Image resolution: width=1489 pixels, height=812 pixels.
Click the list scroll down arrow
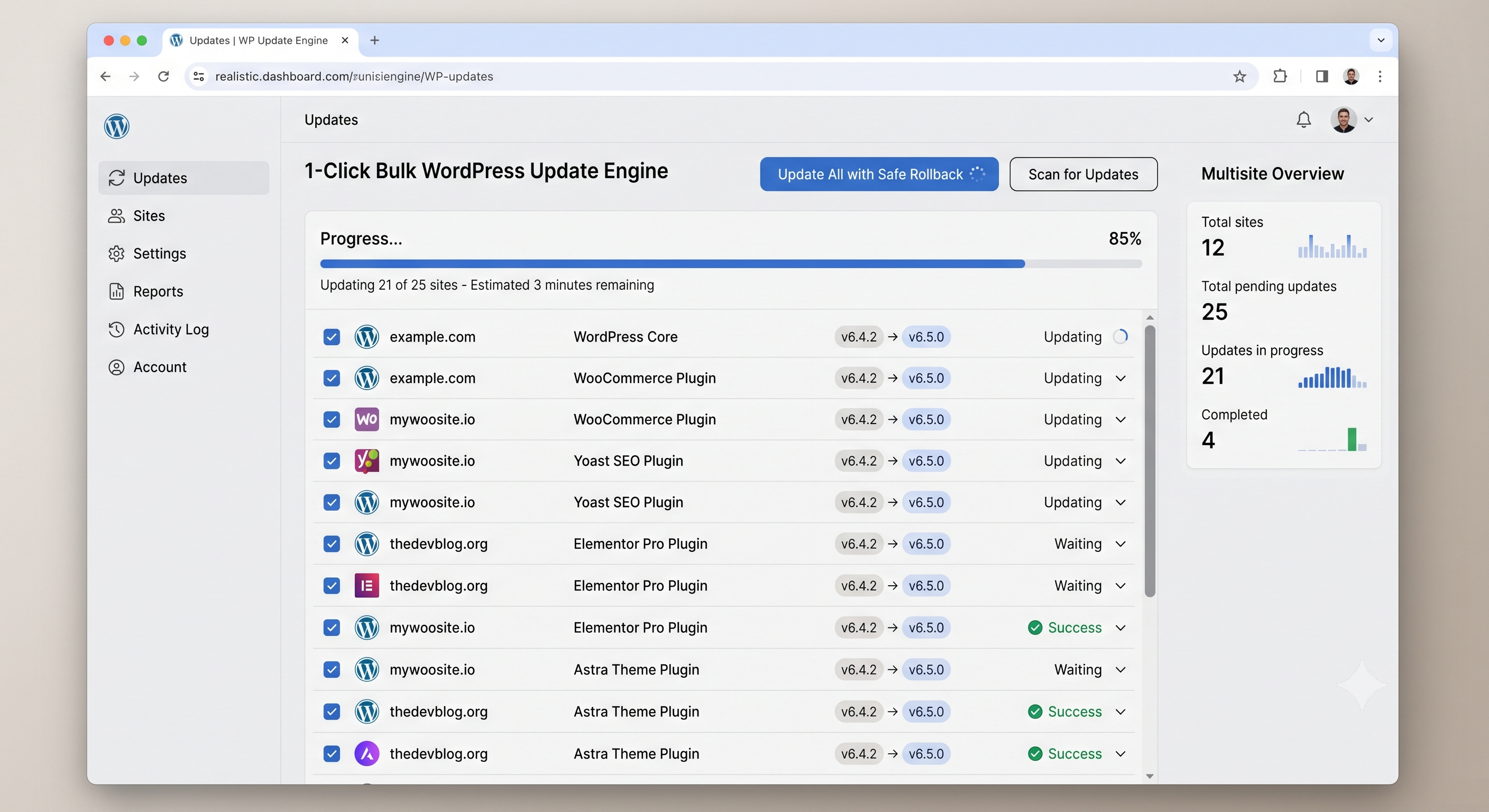pos(1150,776)
